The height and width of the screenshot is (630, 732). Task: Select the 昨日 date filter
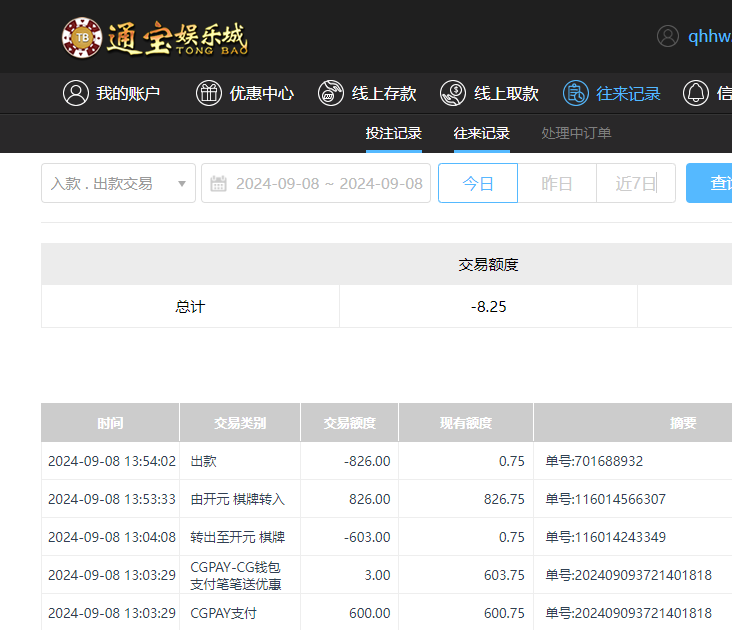557,184
